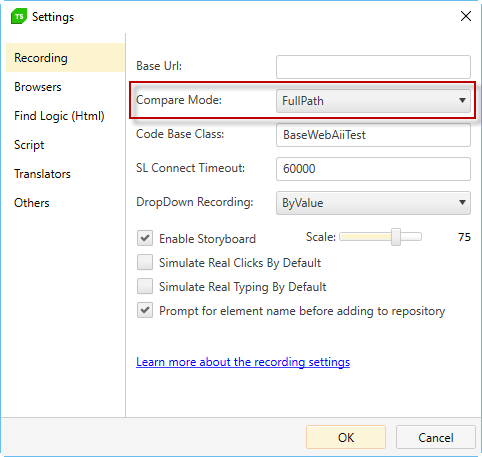The image size is (482, 457).
Task: Expand the Compare Mode dropdown
Action: (373, 101)
